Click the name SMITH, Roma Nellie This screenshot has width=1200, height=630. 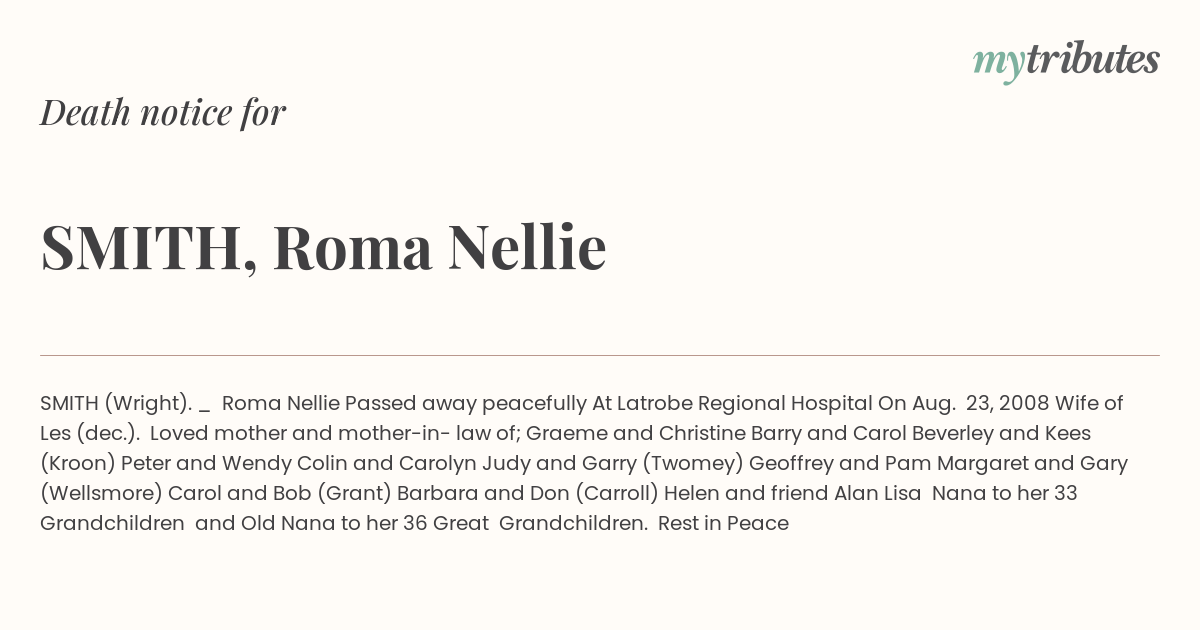coord(323,248)
